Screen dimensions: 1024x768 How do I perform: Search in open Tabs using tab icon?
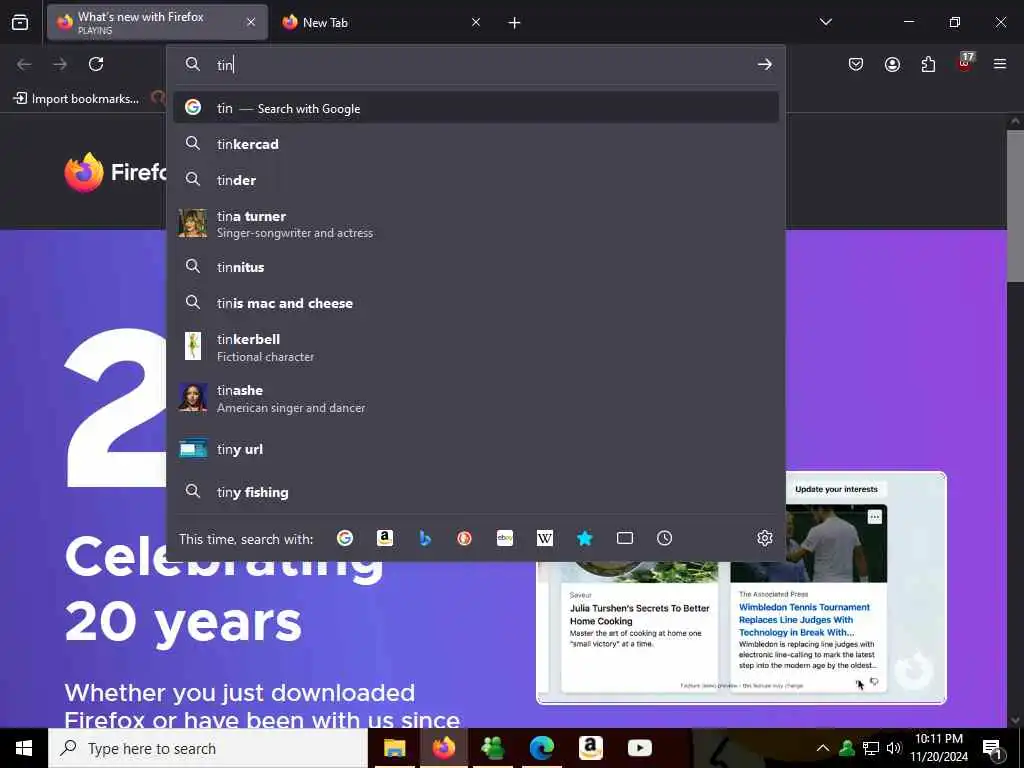[x=625, y=538]
